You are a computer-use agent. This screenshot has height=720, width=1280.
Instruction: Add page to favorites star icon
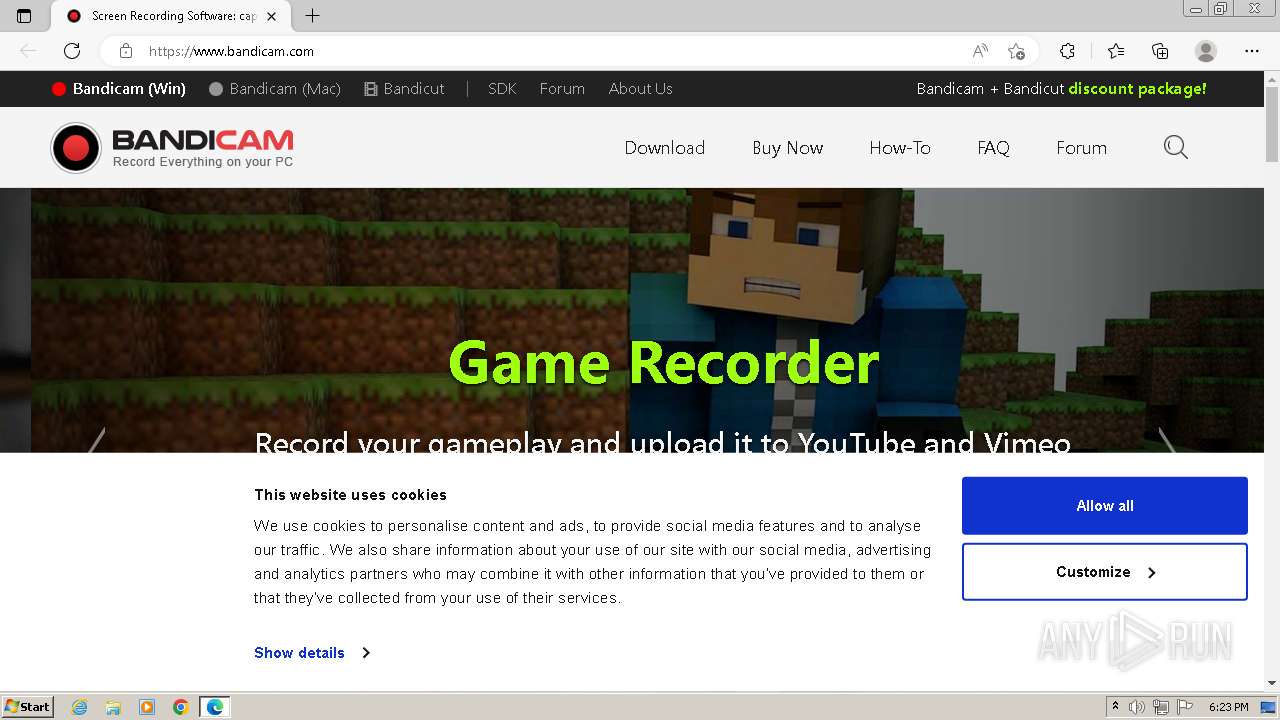tap(1016, 51)
